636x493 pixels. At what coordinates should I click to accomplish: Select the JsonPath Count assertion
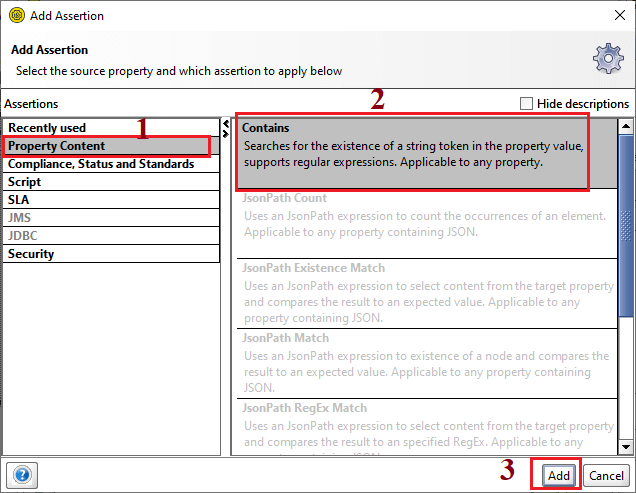coord(427,224)
